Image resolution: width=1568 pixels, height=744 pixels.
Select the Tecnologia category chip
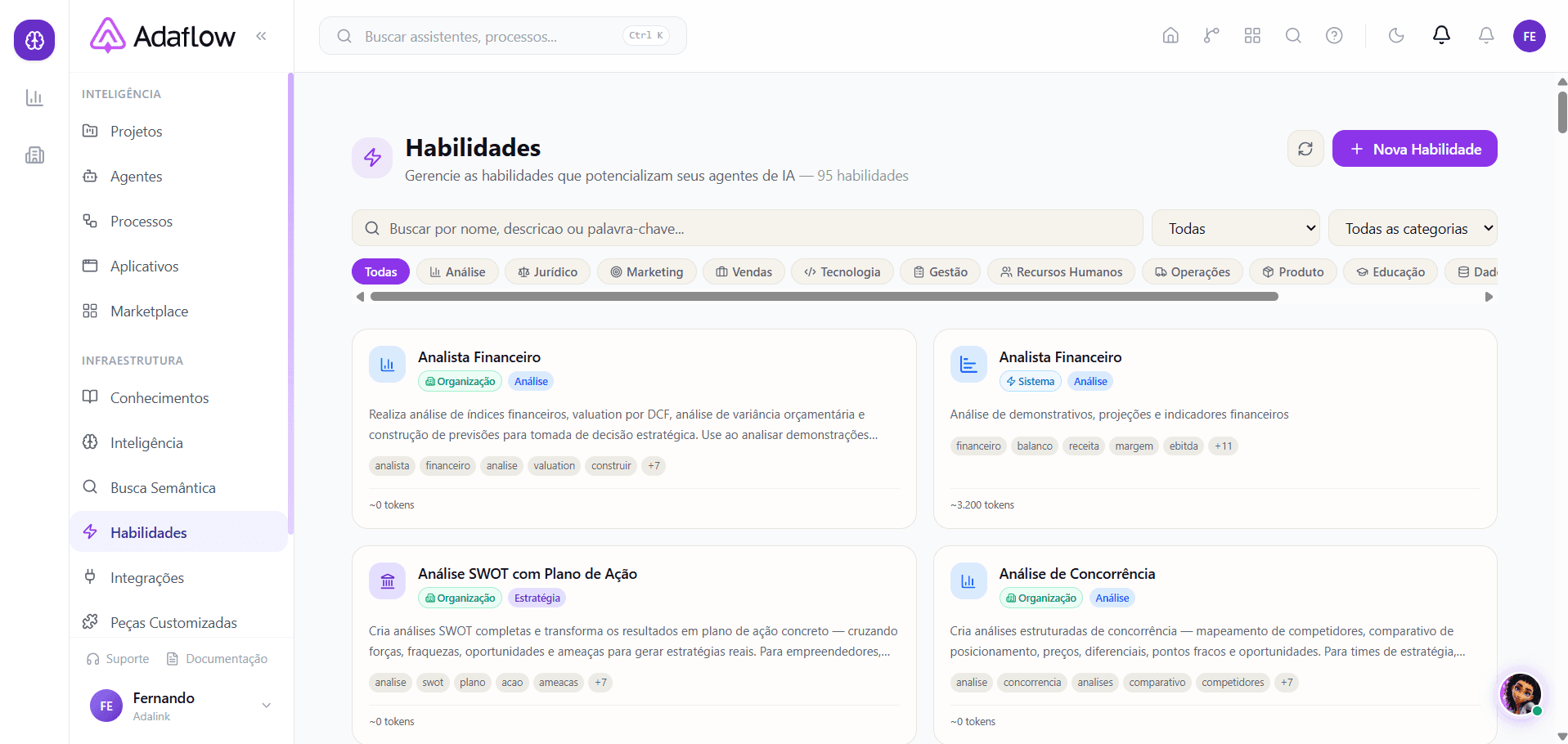click(842, 272)
